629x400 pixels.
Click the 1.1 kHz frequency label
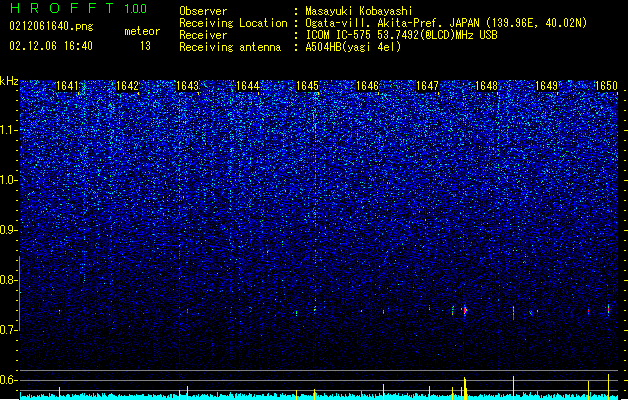tap(8, 130)
